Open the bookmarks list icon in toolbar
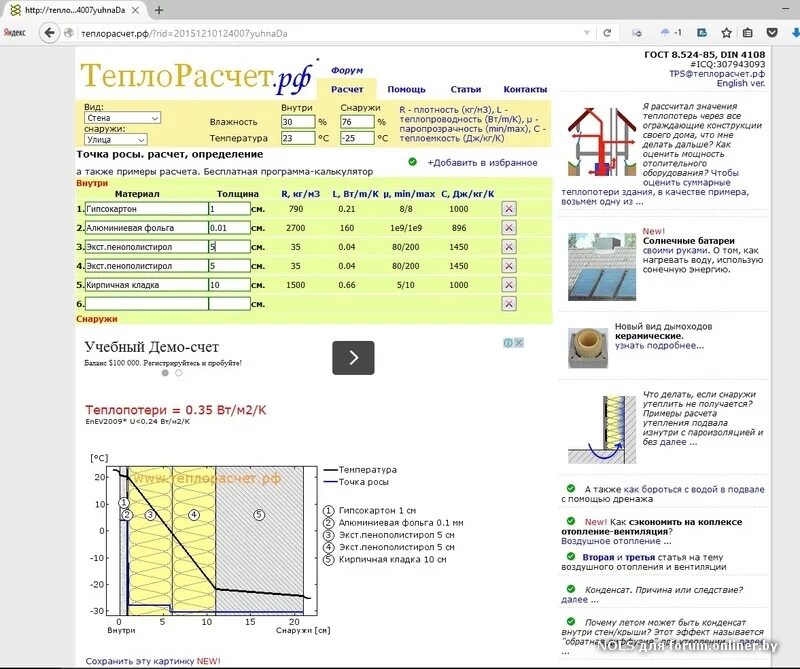Viewport: 800px width, 669px height. pyautogui.click(x=748, y=33)
